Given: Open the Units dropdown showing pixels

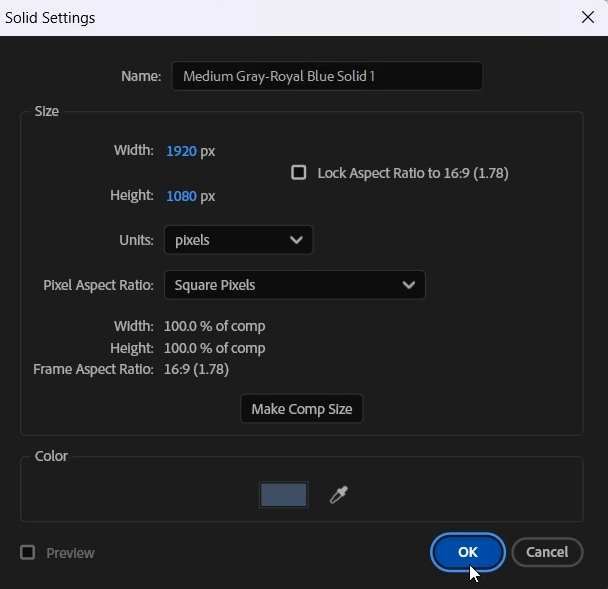Looking at the screenshot, I should (238, 240).
